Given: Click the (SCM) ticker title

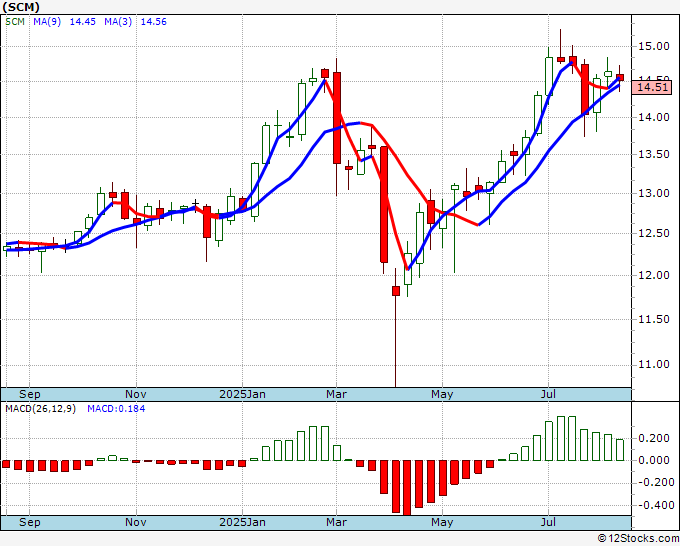Looking at the screenshot, I should point(21,7).
